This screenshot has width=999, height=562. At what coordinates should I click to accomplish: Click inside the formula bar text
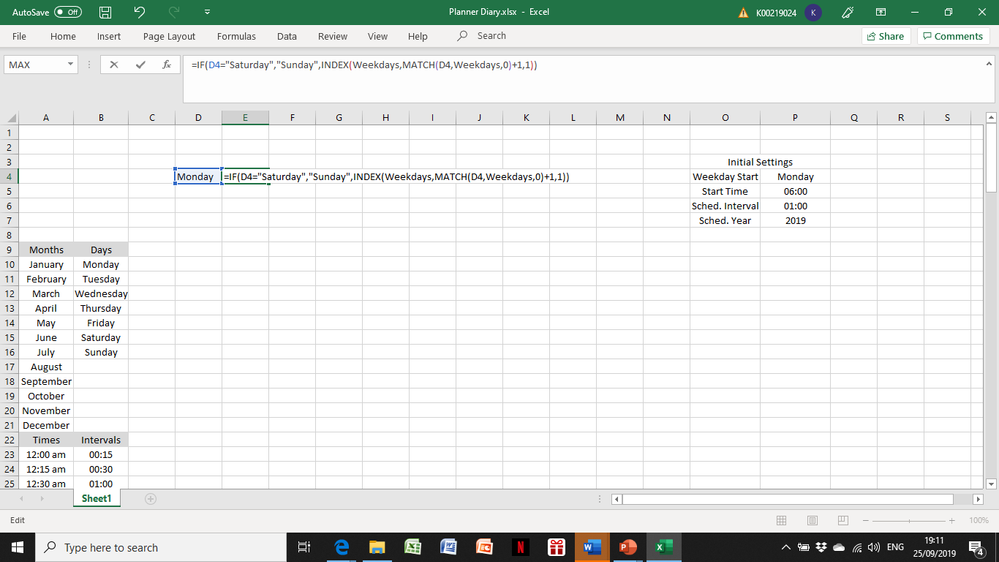pyautogui.click(x=364, y=65)
